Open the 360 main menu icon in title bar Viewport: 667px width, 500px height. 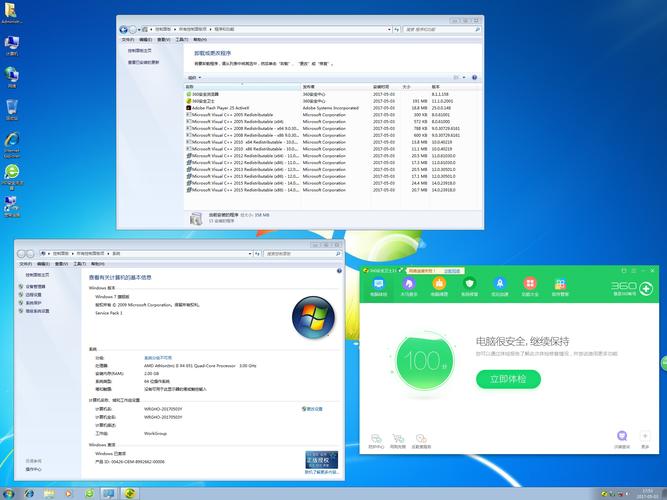tap(634, 271)
